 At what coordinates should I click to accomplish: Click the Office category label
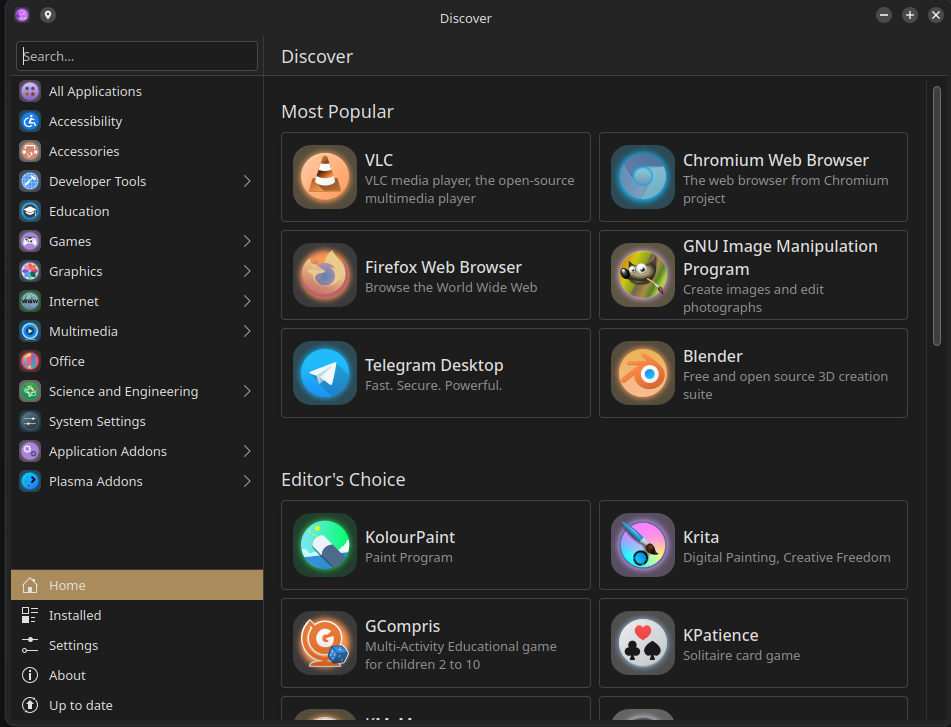[67, 361]
